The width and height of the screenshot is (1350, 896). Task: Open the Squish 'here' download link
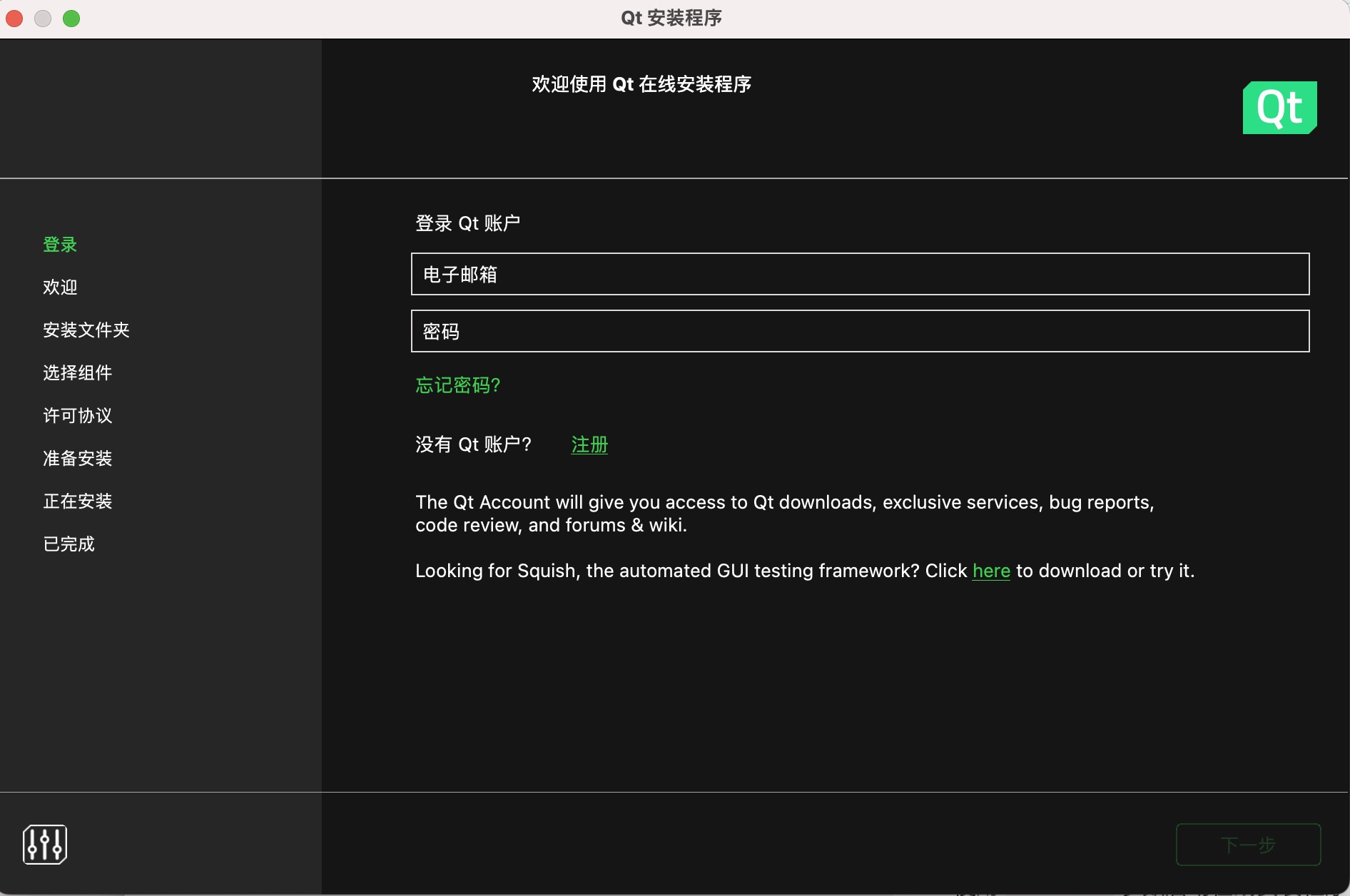pyautogui.click(x=991, y=571)
